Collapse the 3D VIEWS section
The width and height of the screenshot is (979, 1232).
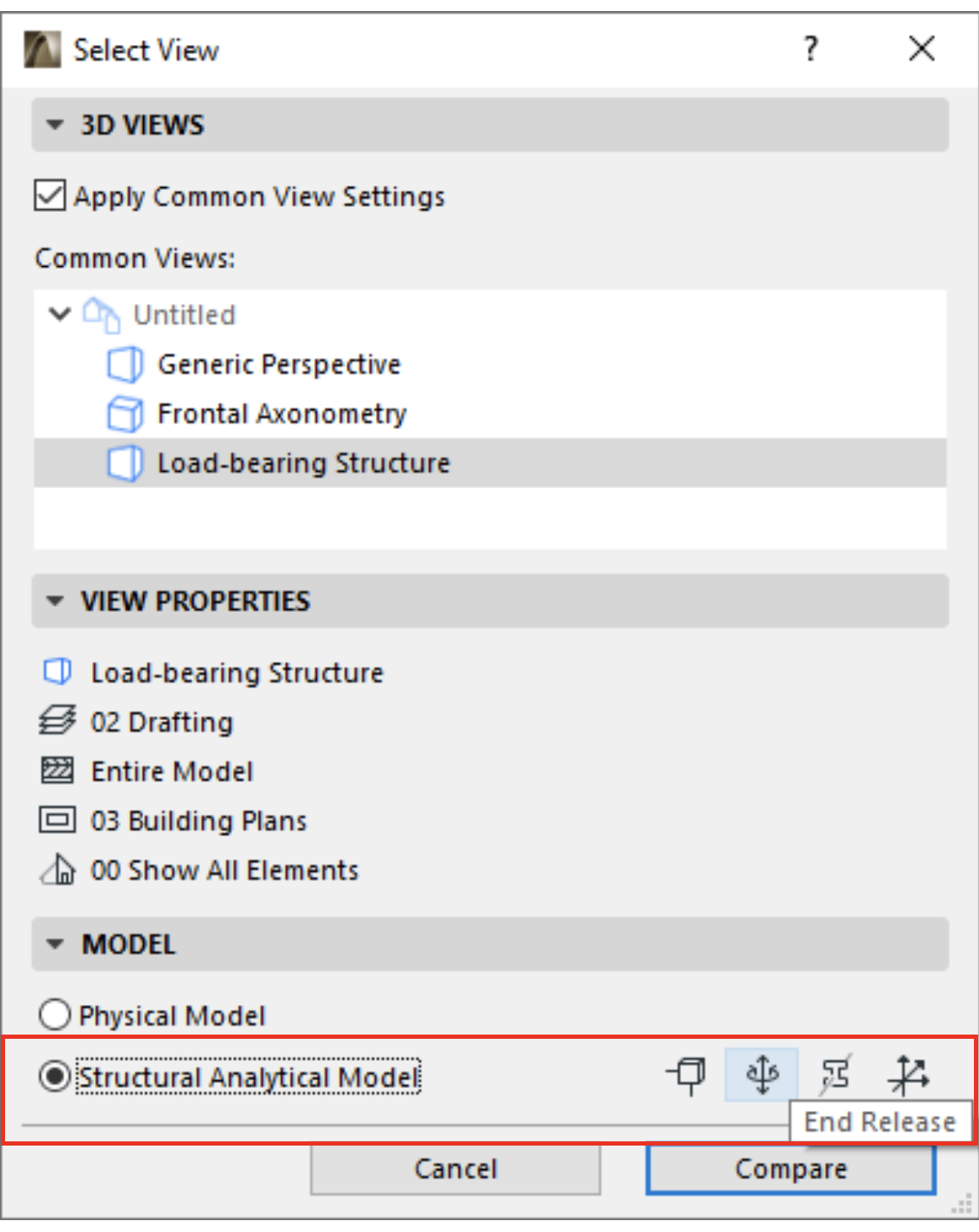pyautogui.click(x=55, y=125)
